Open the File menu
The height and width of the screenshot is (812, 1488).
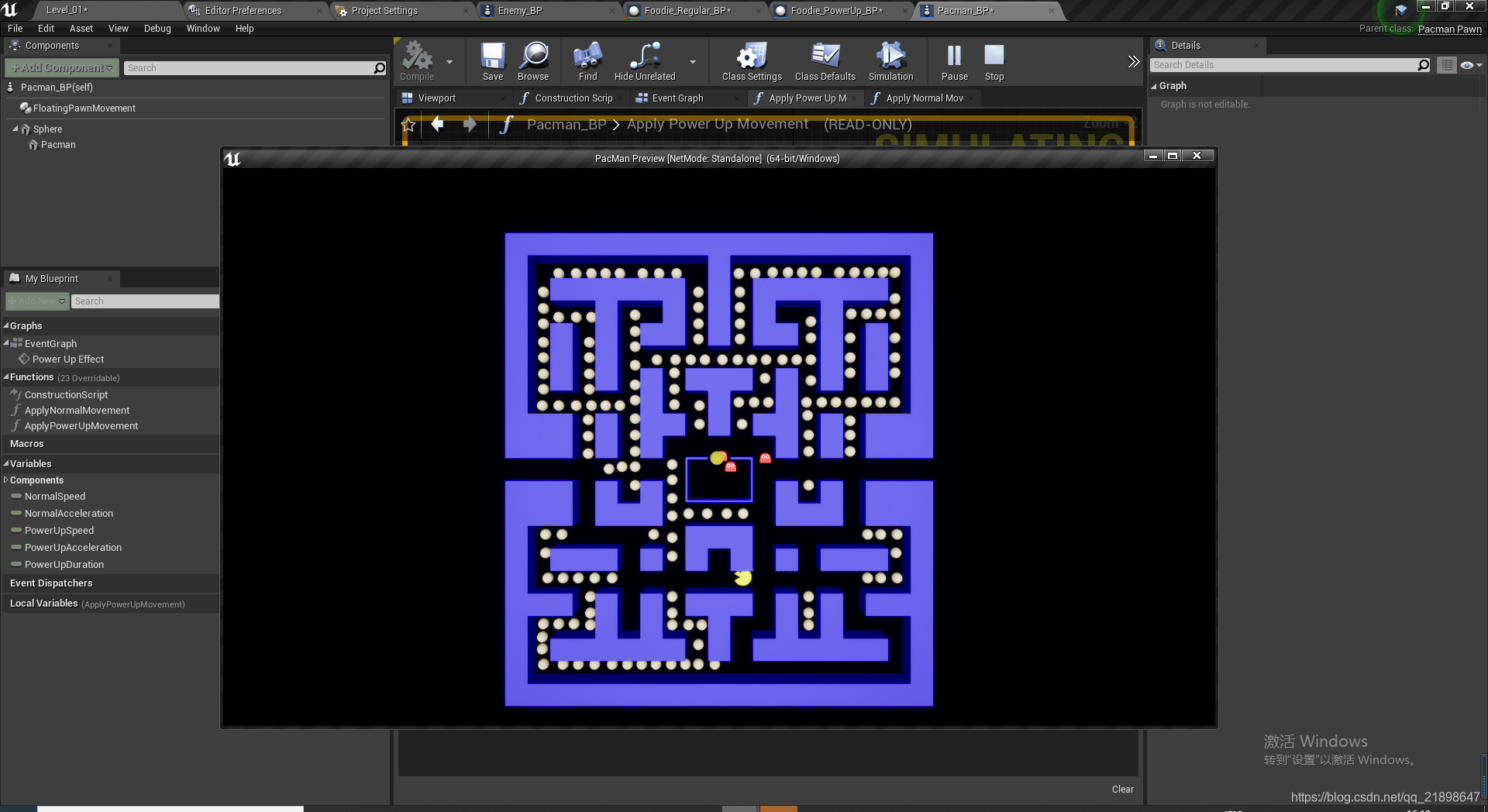pyautogui.click(x=15, y=29)
